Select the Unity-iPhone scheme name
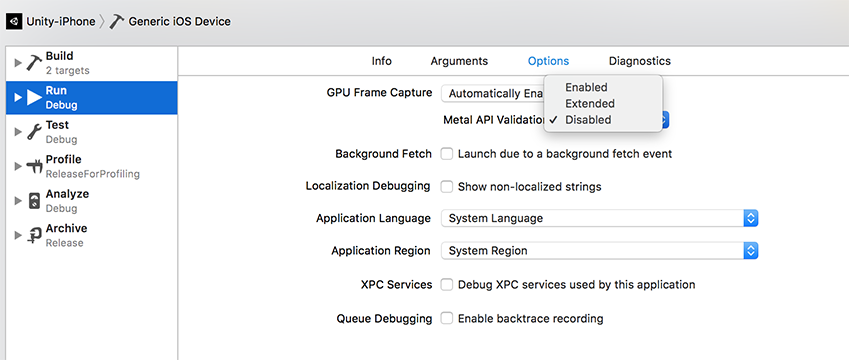 (61, 22)
